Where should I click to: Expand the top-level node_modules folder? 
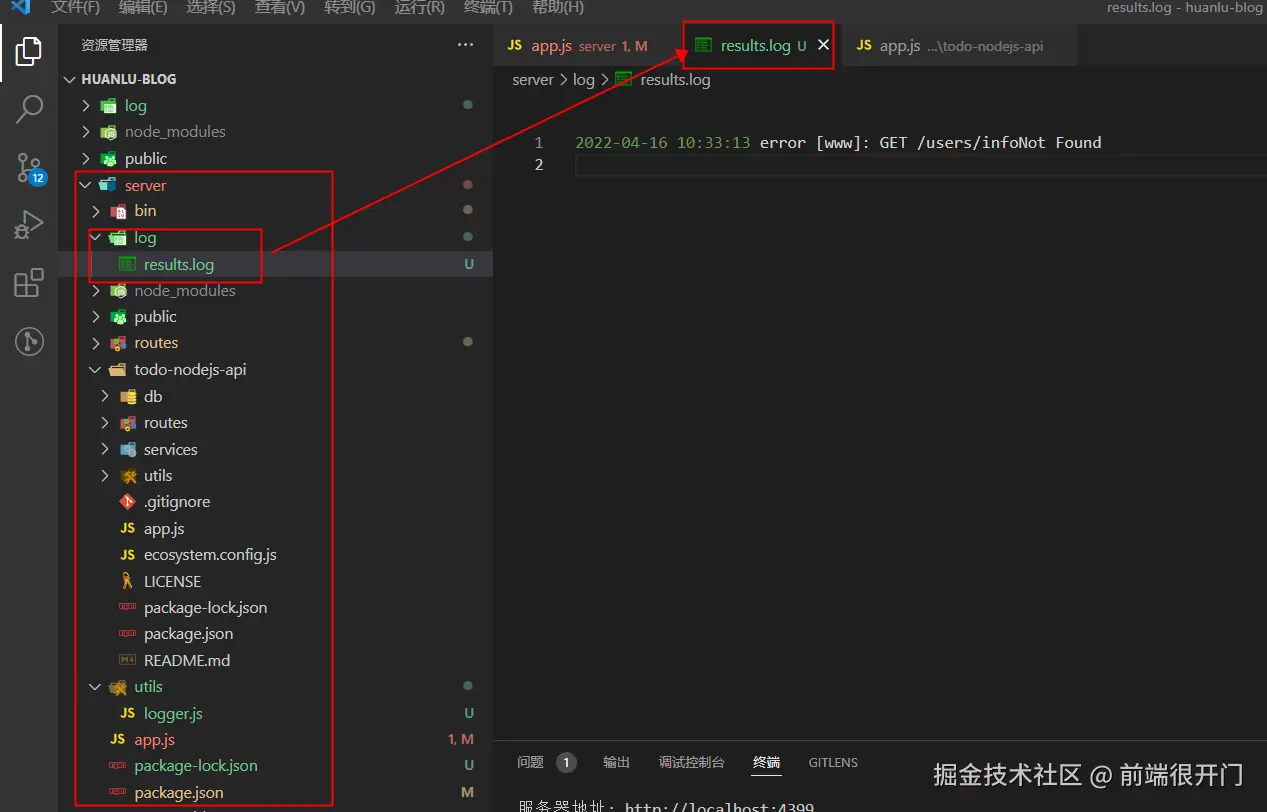86,132
